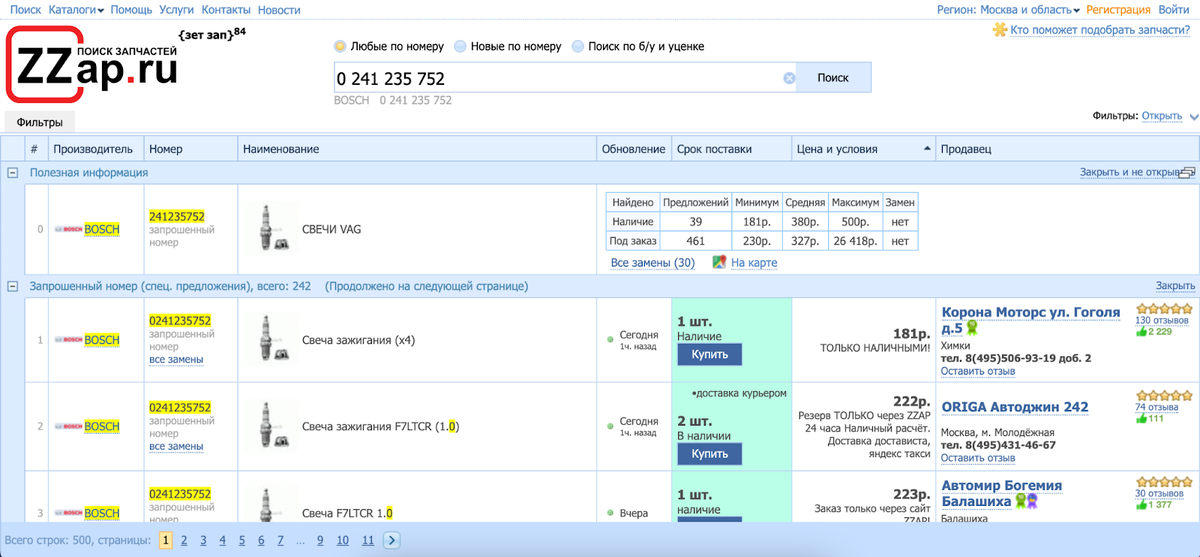Open the Контакты menu item
Viewport: 1200px width, 557px height.
[226, 9]
